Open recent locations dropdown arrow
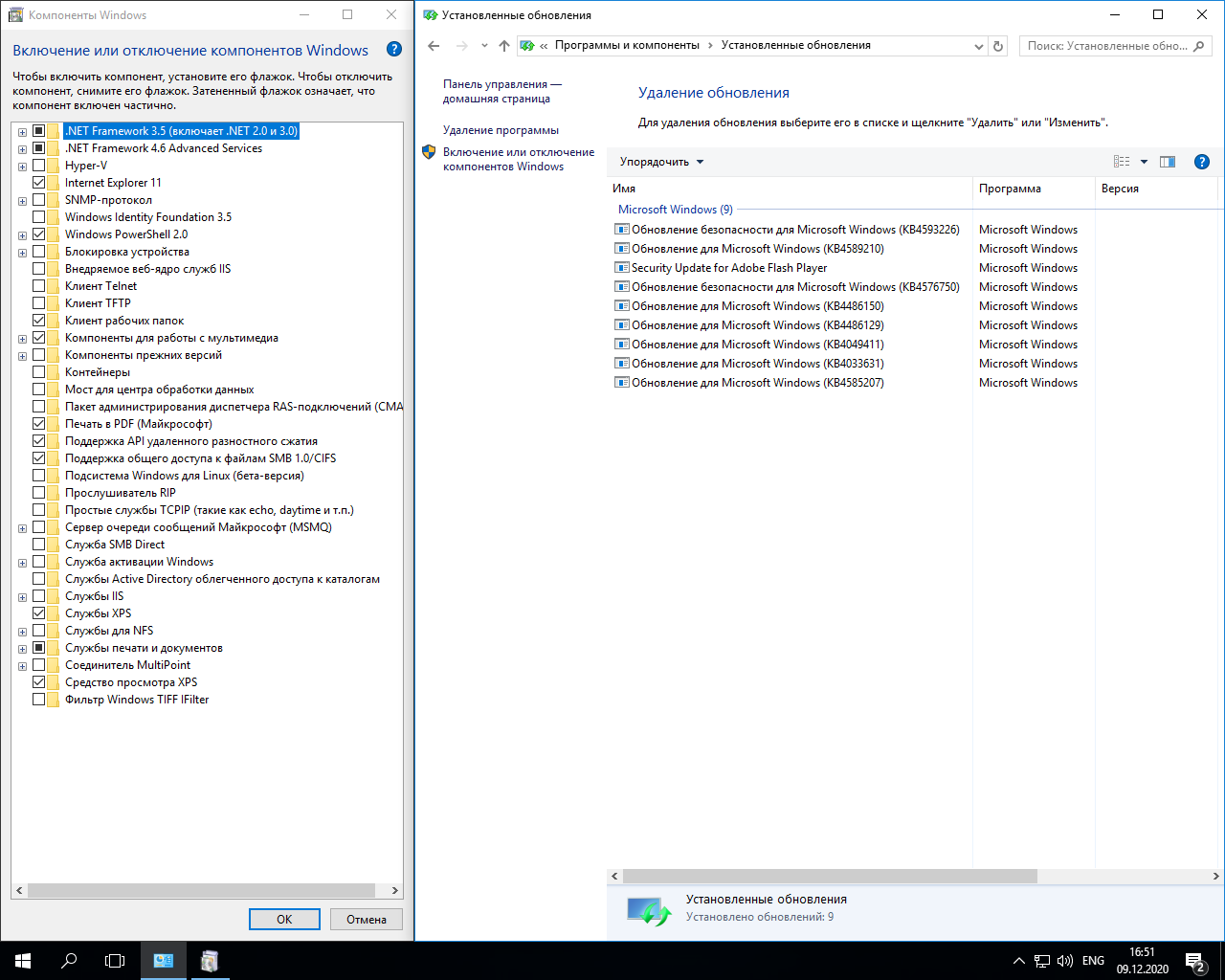This screenshot has height=980, width=1225. [x=484, y=46]
